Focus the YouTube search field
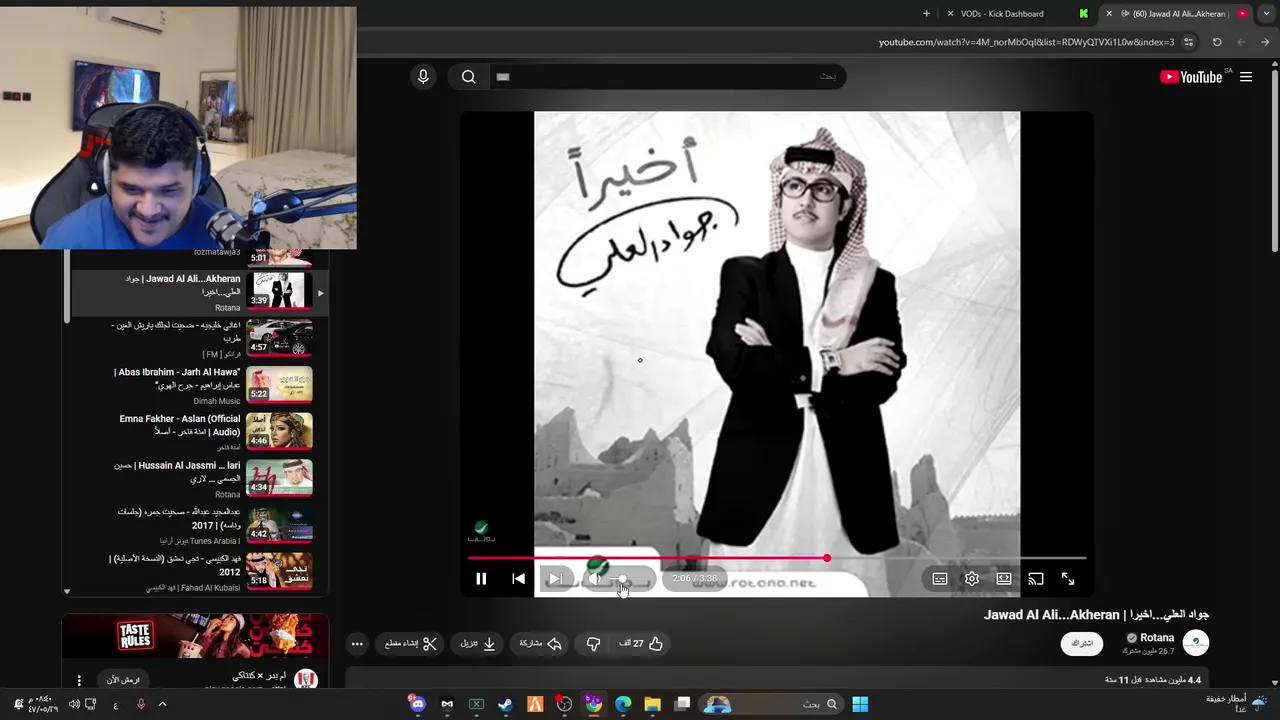The width and height of the screenshot is (1280, 720). pyautogui.click(x=666, y=77)
